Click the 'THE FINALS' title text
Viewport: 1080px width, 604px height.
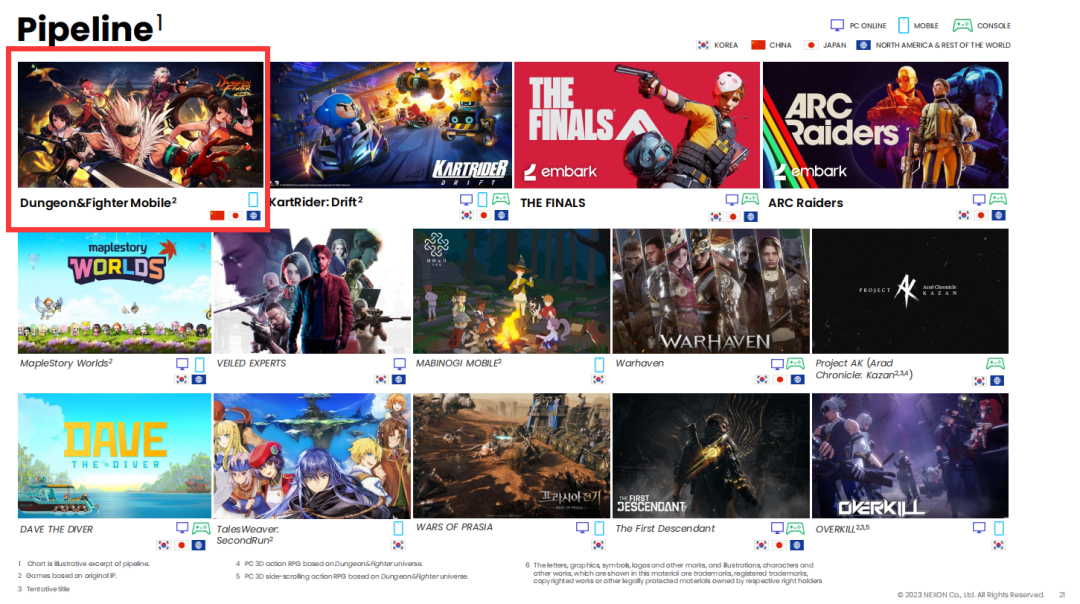click(x=553, y=202)
